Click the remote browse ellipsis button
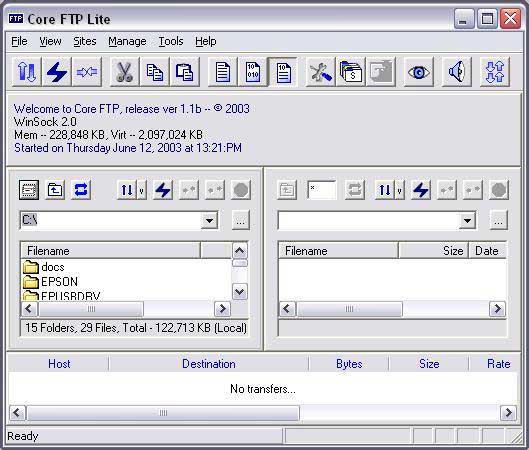529x450 pixels. [x=498, y=221]
